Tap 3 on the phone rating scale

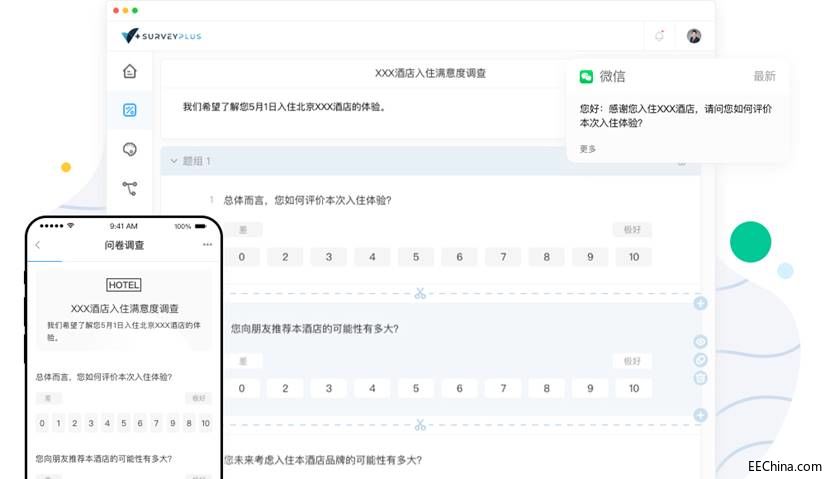(91, 423)
